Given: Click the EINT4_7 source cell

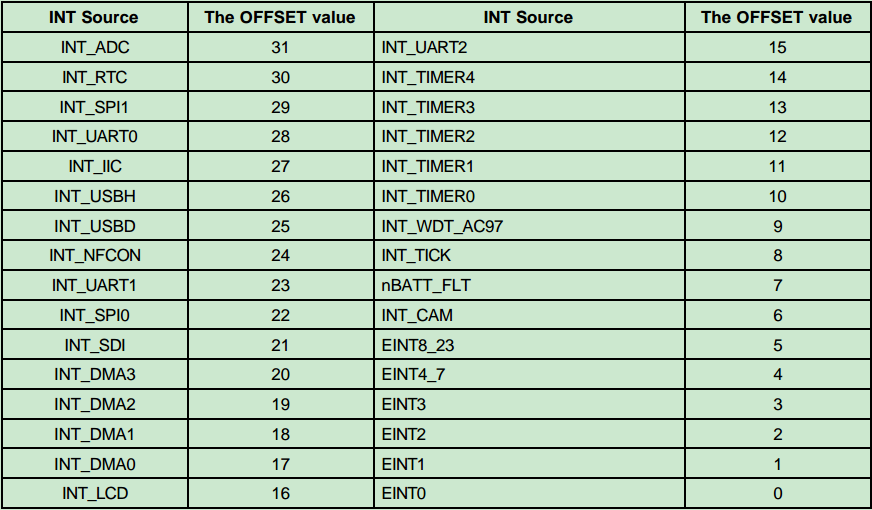Looking at the screenshot, I should [414, 374].
